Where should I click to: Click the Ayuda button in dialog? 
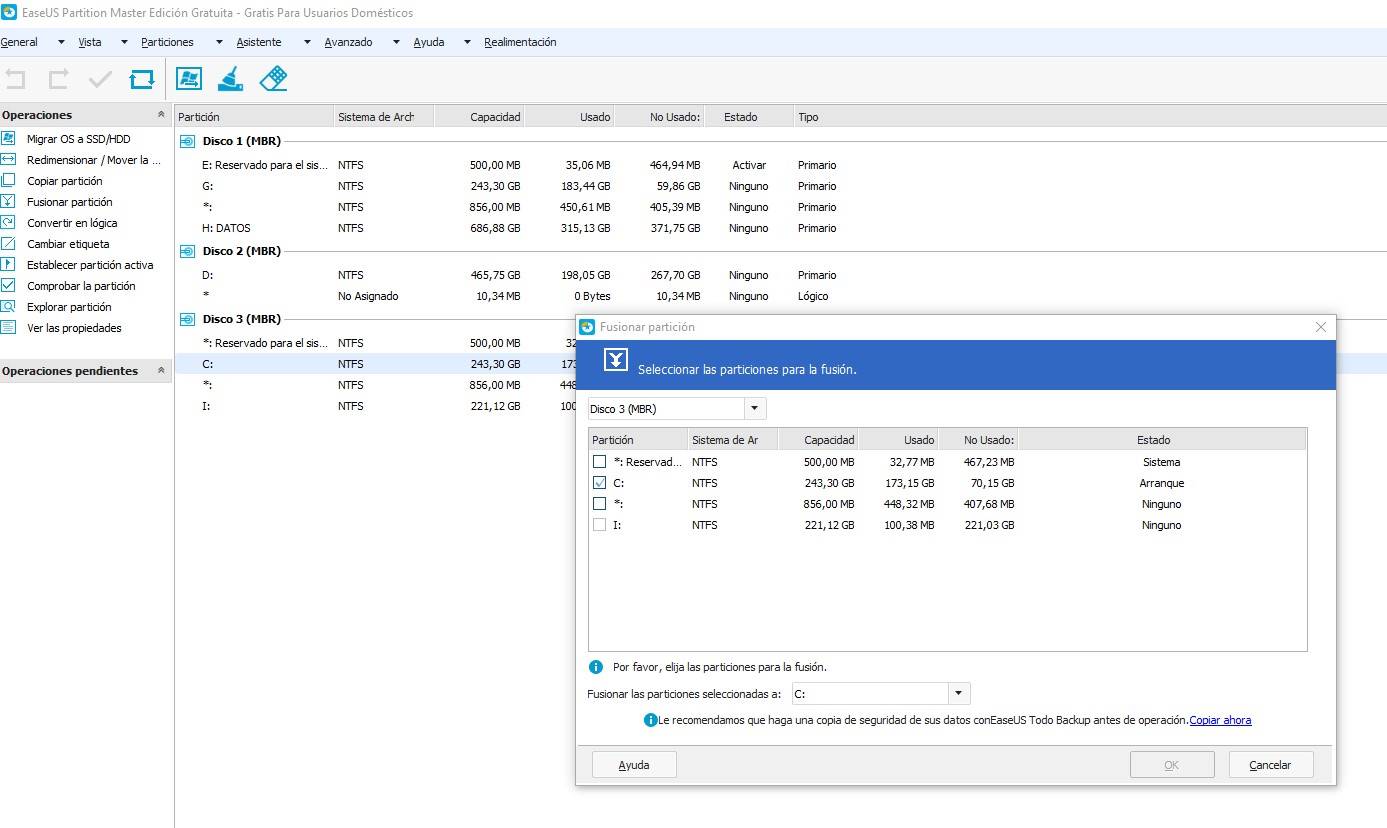tap(634, 765)
